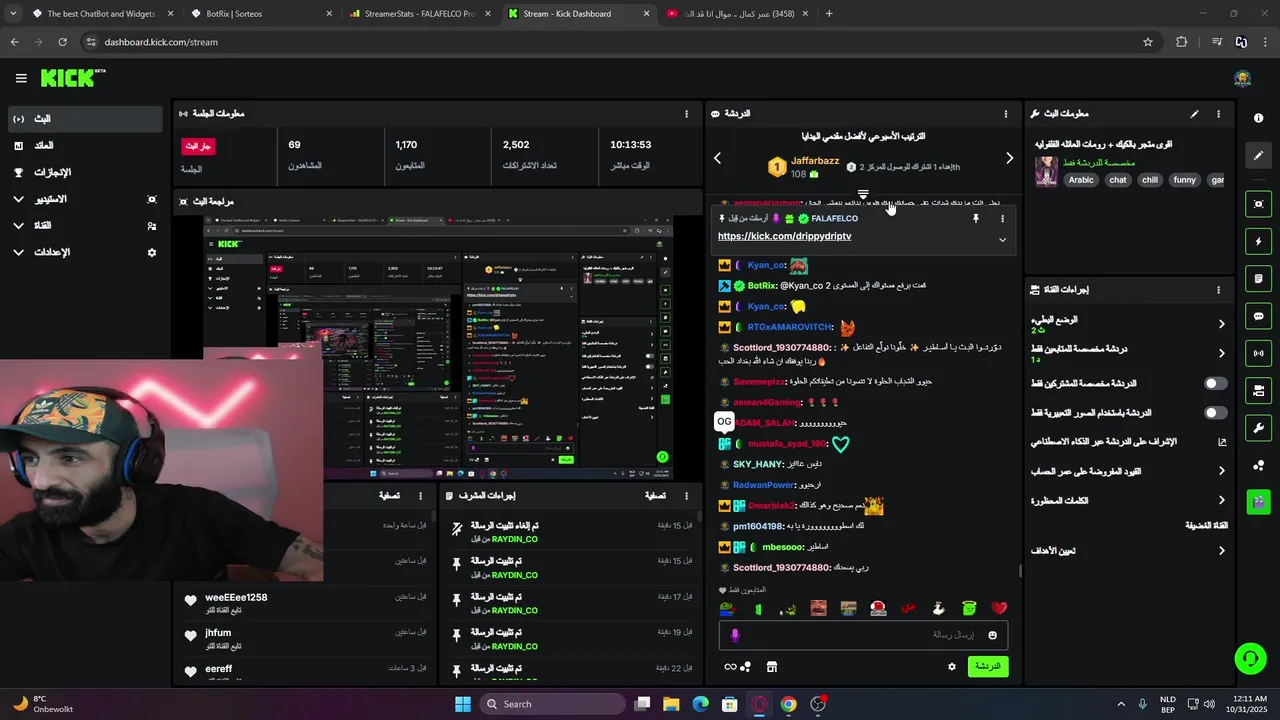Click the pencil icon in right rail

pyautogui.click(x=1258, y=155)
